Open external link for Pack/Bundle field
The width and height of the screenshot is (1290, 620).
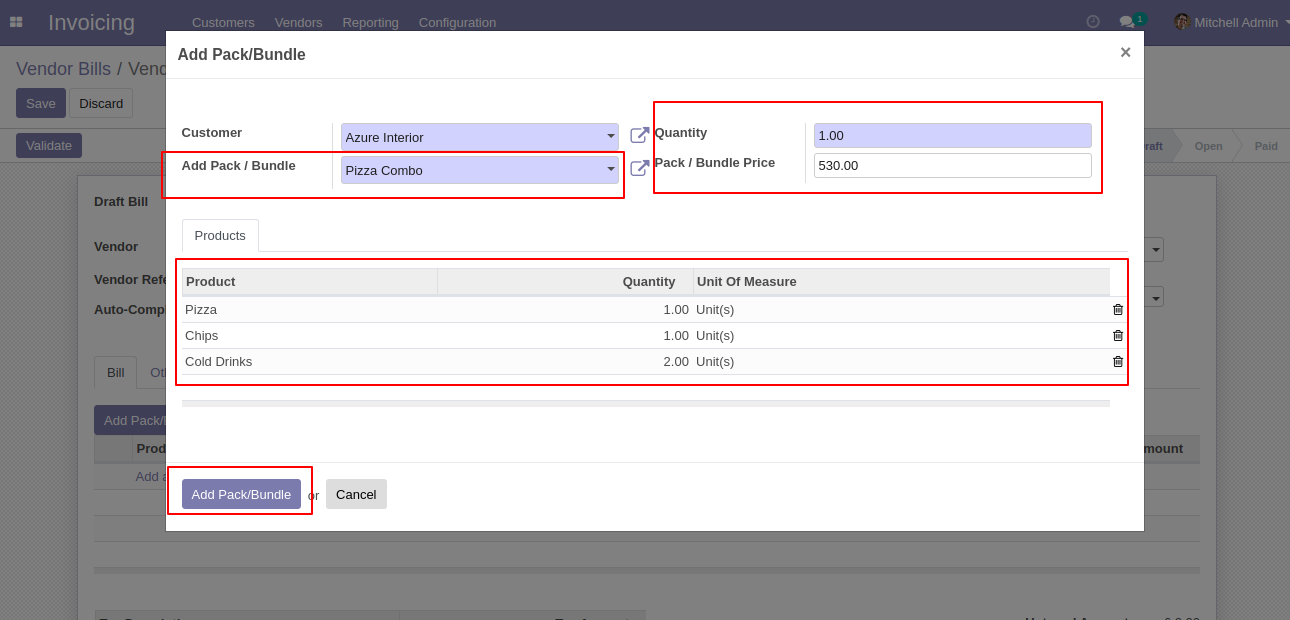coord(640,168)
